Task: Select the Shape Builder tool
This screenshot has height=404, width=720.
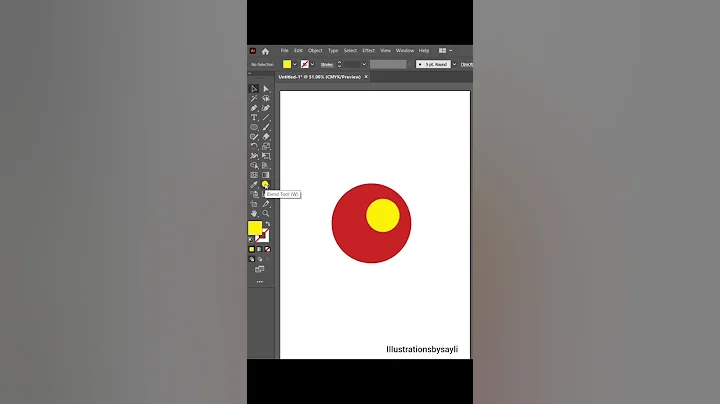Action: (x=254, y=165)
